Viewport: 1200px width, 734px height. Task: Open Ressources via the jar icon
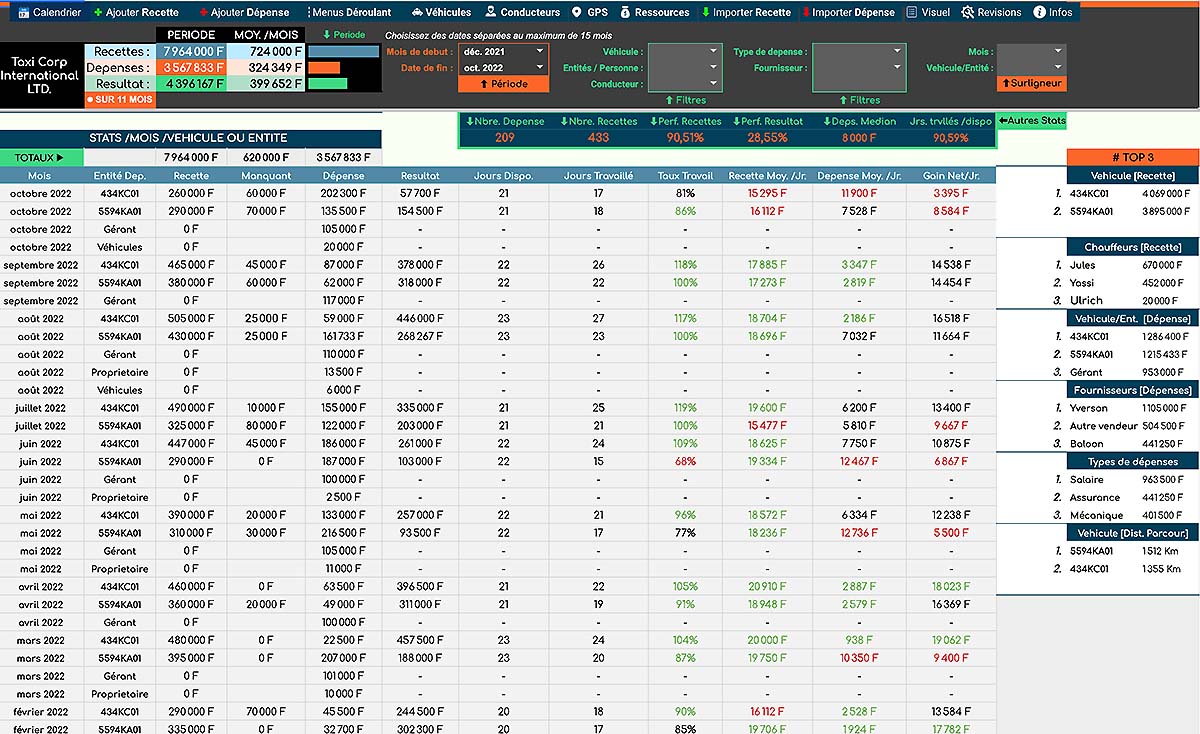pos(626,12)
